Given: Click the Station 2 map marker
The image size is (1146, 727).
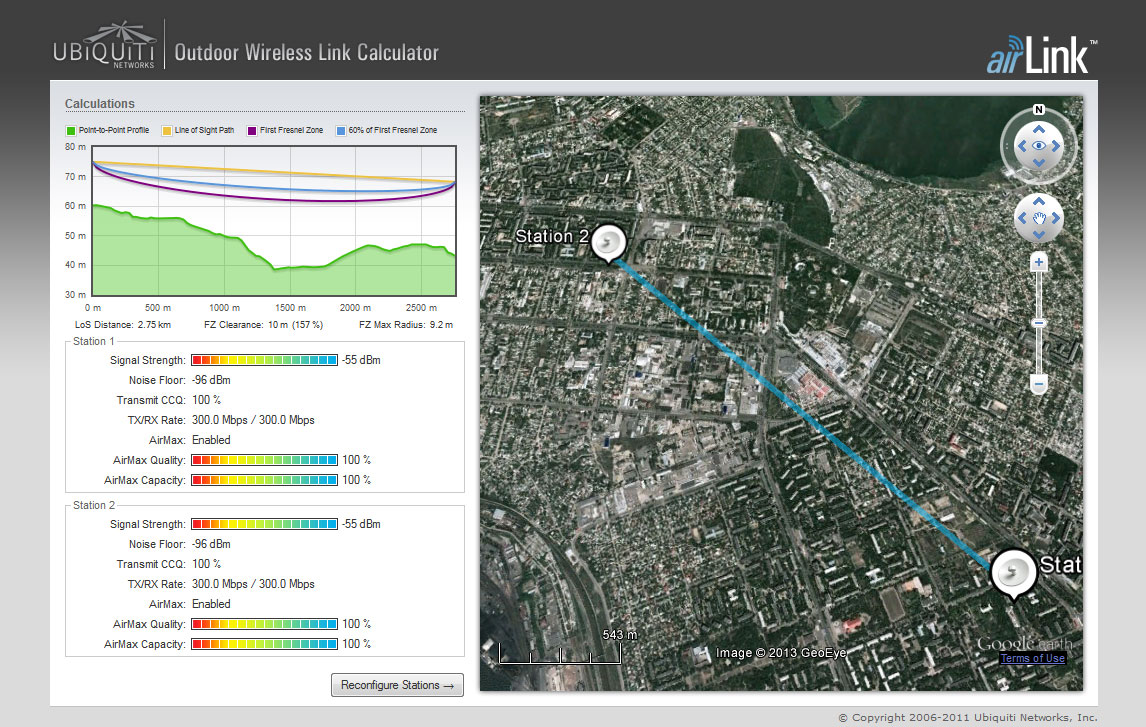Looking at the screenshot, I should (x=608, y=243).
